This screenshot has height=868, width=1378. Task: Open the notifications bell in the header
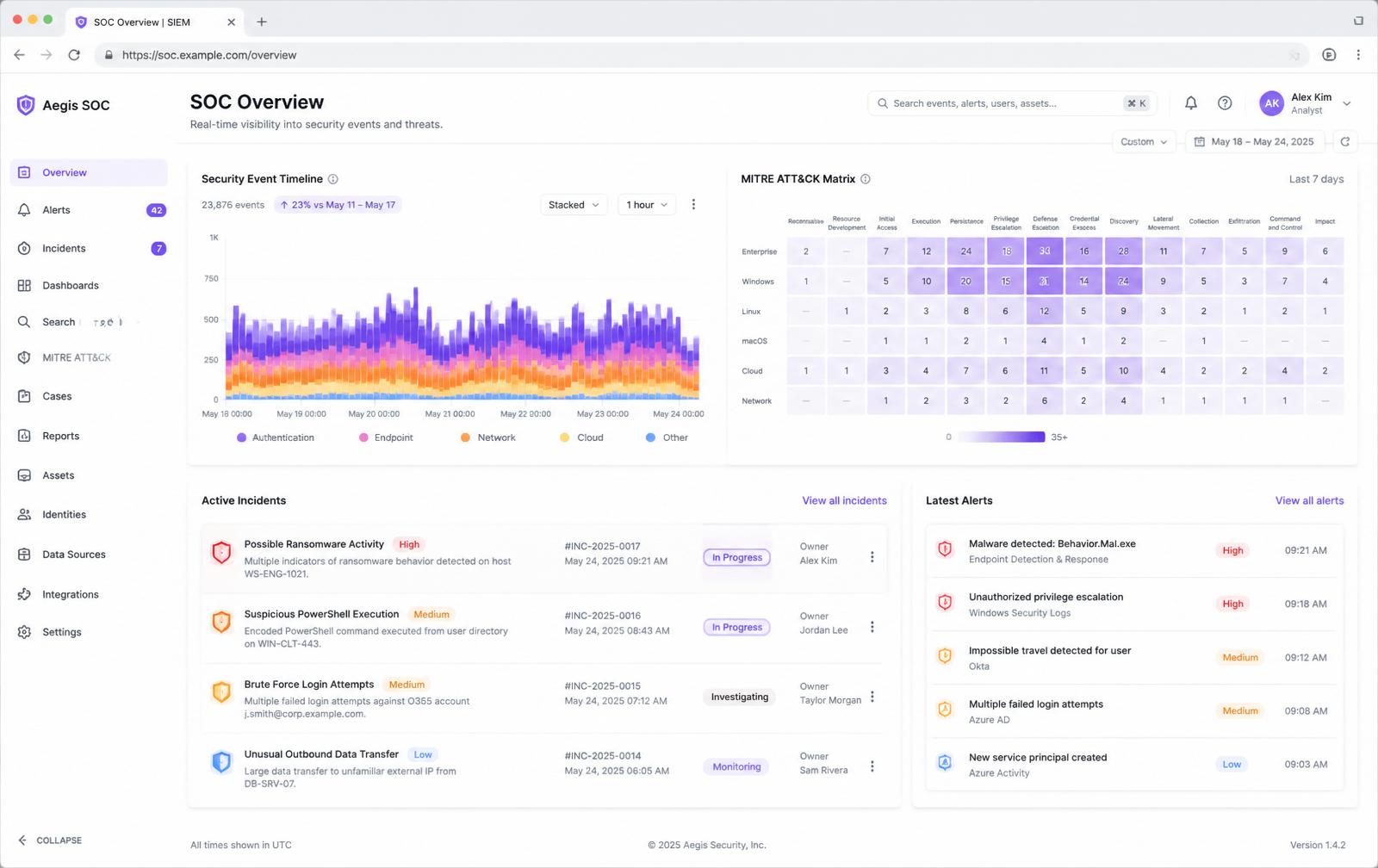tap(1191, 103)
